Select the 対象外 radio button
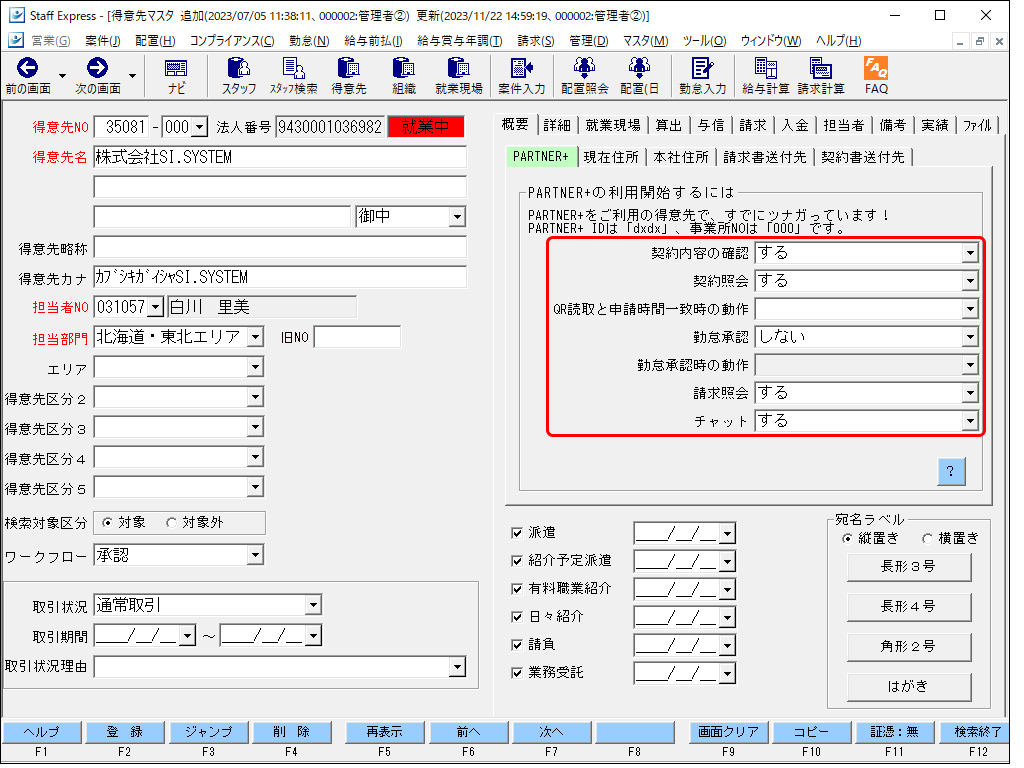The height and width of the screenshot is (768, 1024). tap(171, 522)
